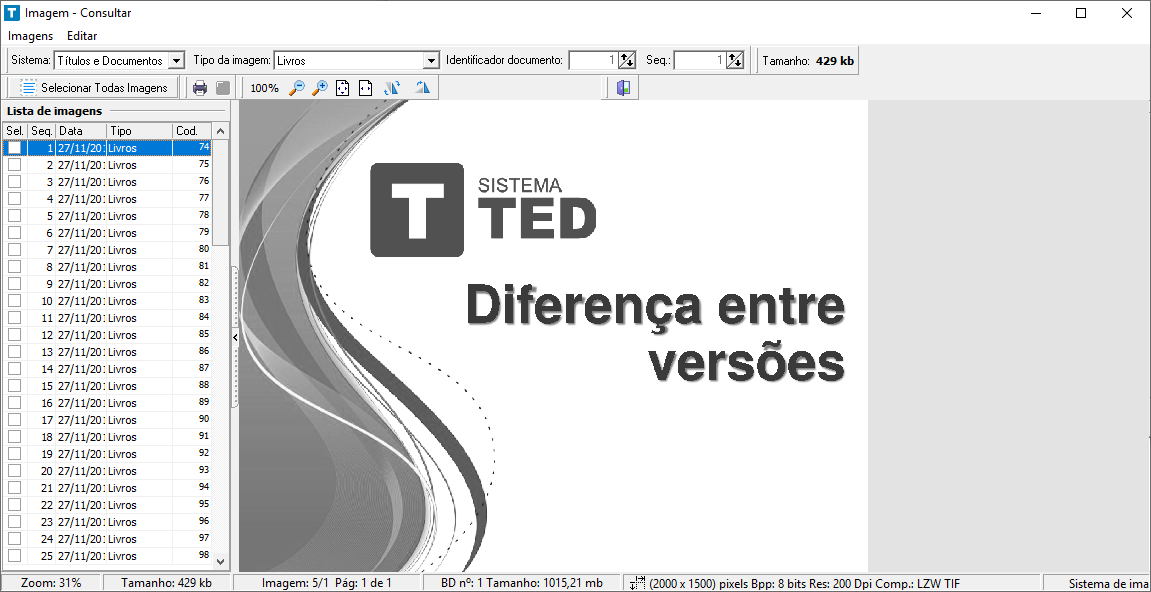Rotate the image counterclockwise
Screen dimensions: 1151x592
click(x=391, y=88)
